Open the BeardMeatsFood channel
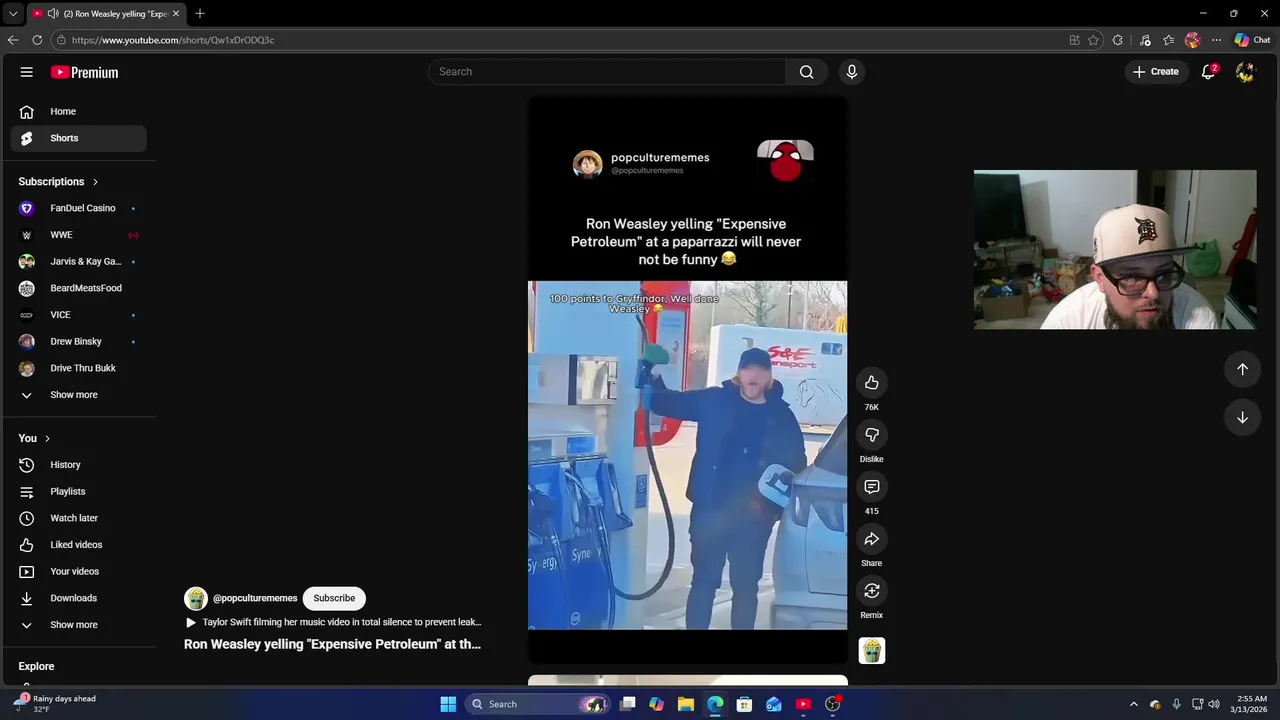 pyautogui.click(x=78, y=288)
